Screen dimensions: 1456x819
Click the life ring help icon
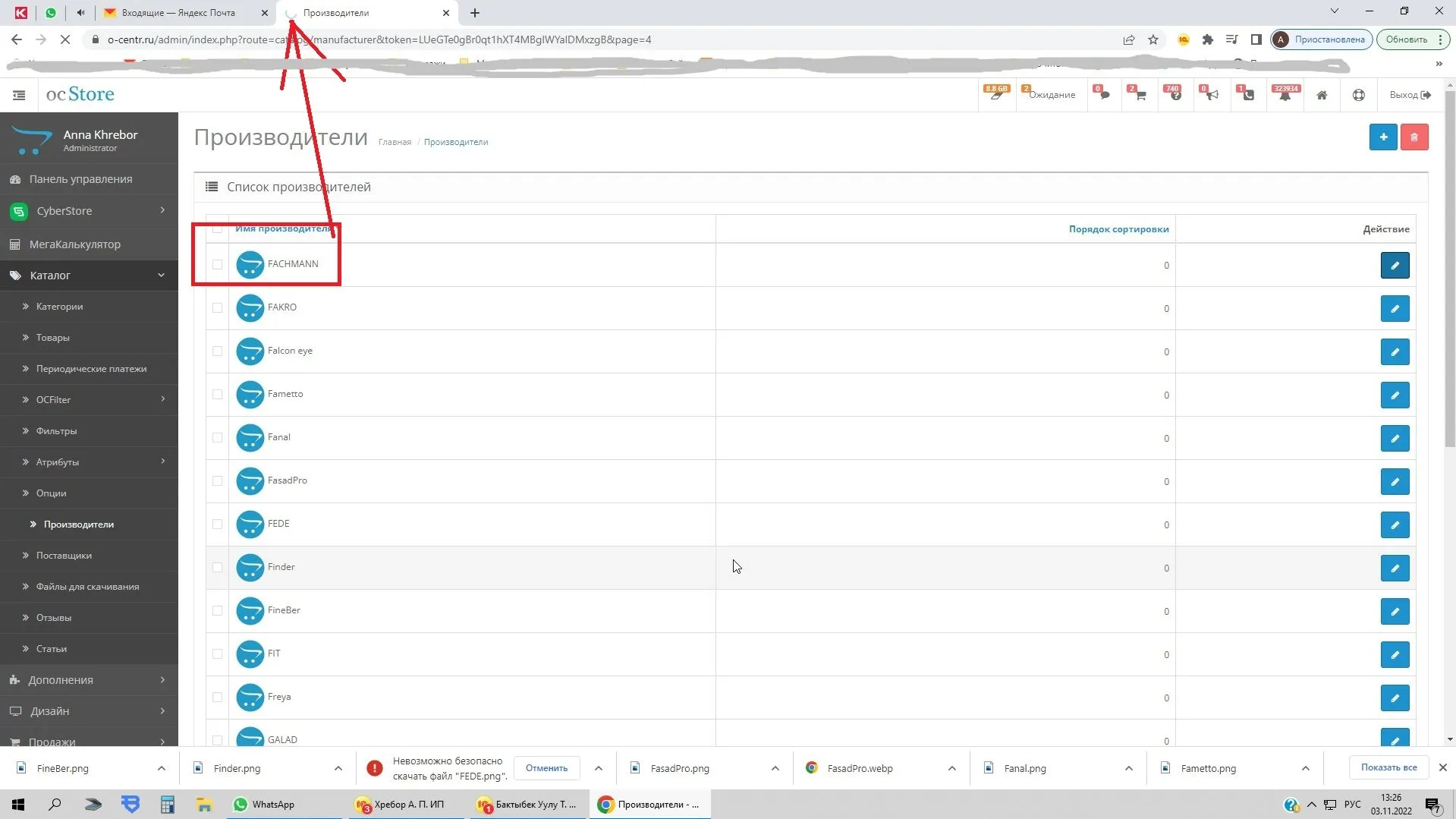point(1358,95)
